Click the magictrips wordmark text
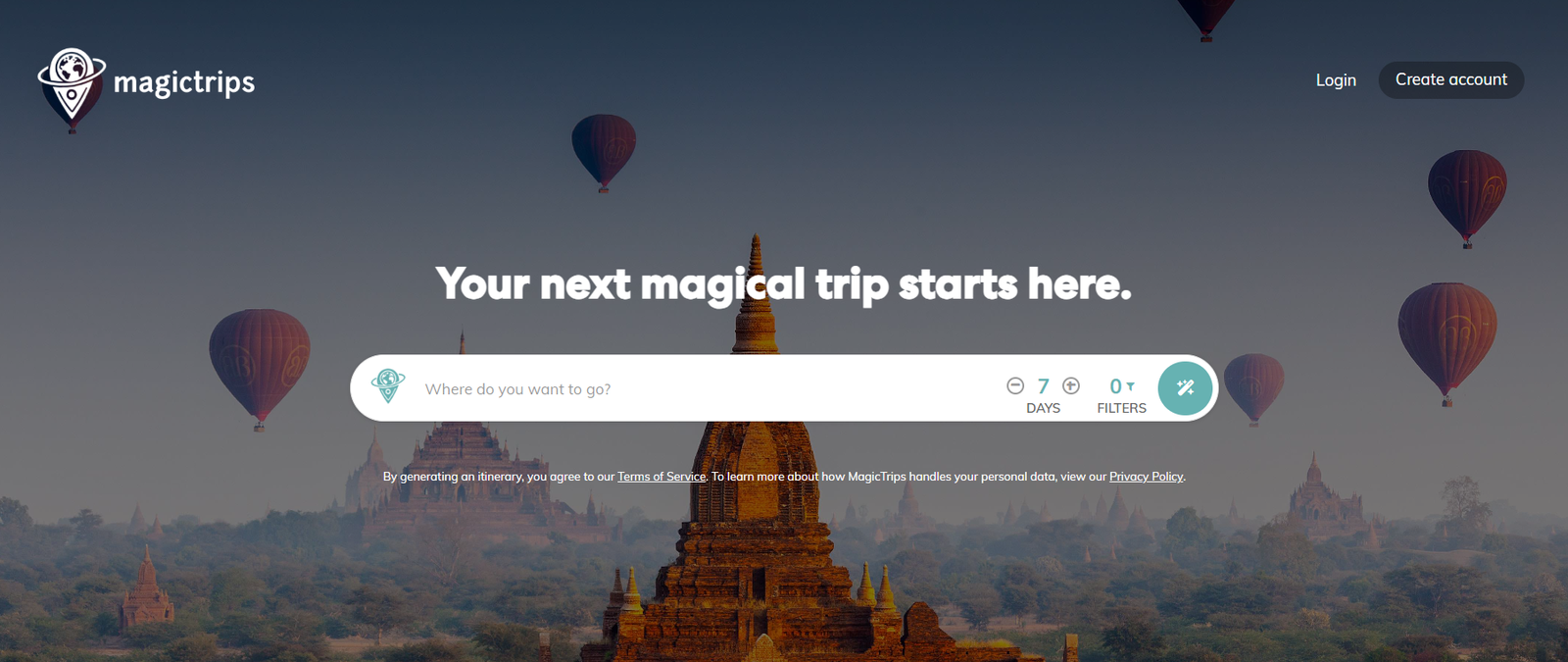Viewport: 1568px width, 662px height. coord(184,83)
